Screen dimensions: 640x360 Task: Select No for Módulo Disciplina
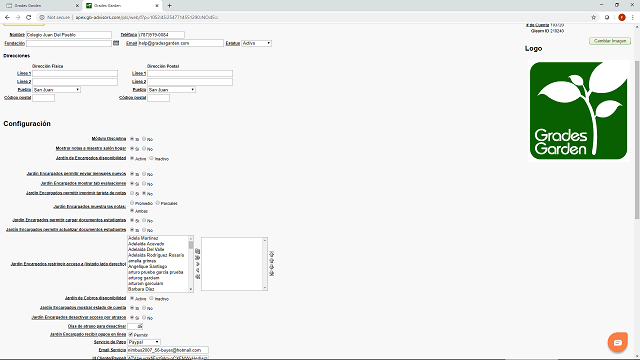point(144,139)
